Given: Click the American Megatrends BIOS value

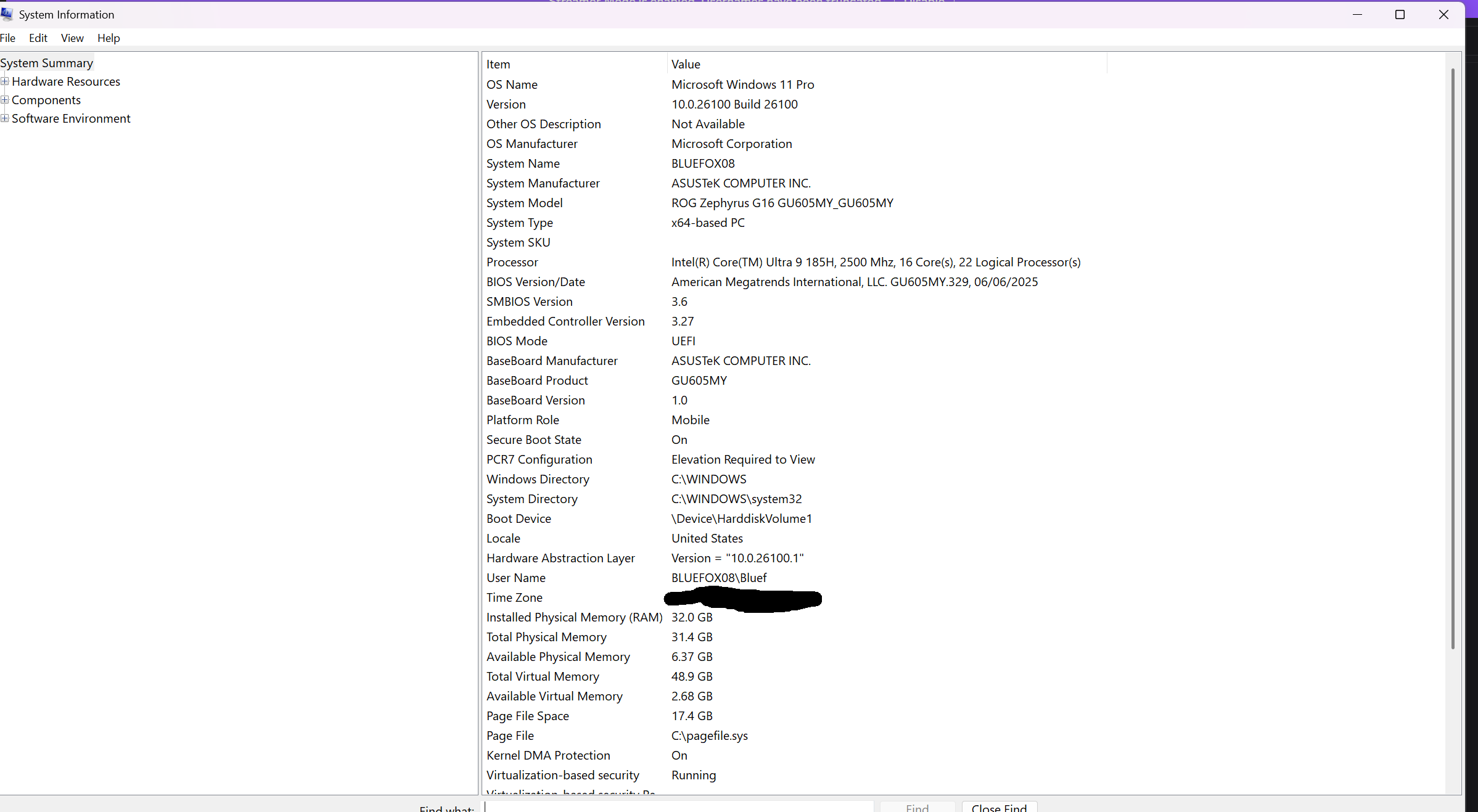Looking at the screenshot, I should (855, 282).
